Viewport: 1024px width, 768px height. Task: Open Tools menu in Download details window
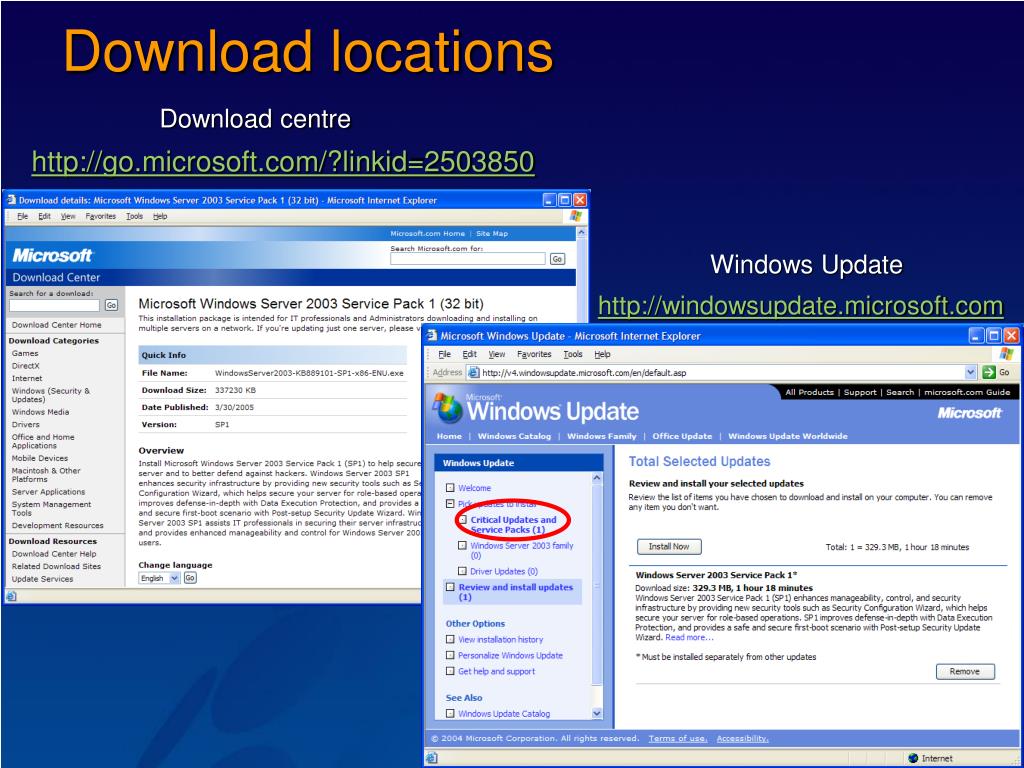tap(135, 216)
